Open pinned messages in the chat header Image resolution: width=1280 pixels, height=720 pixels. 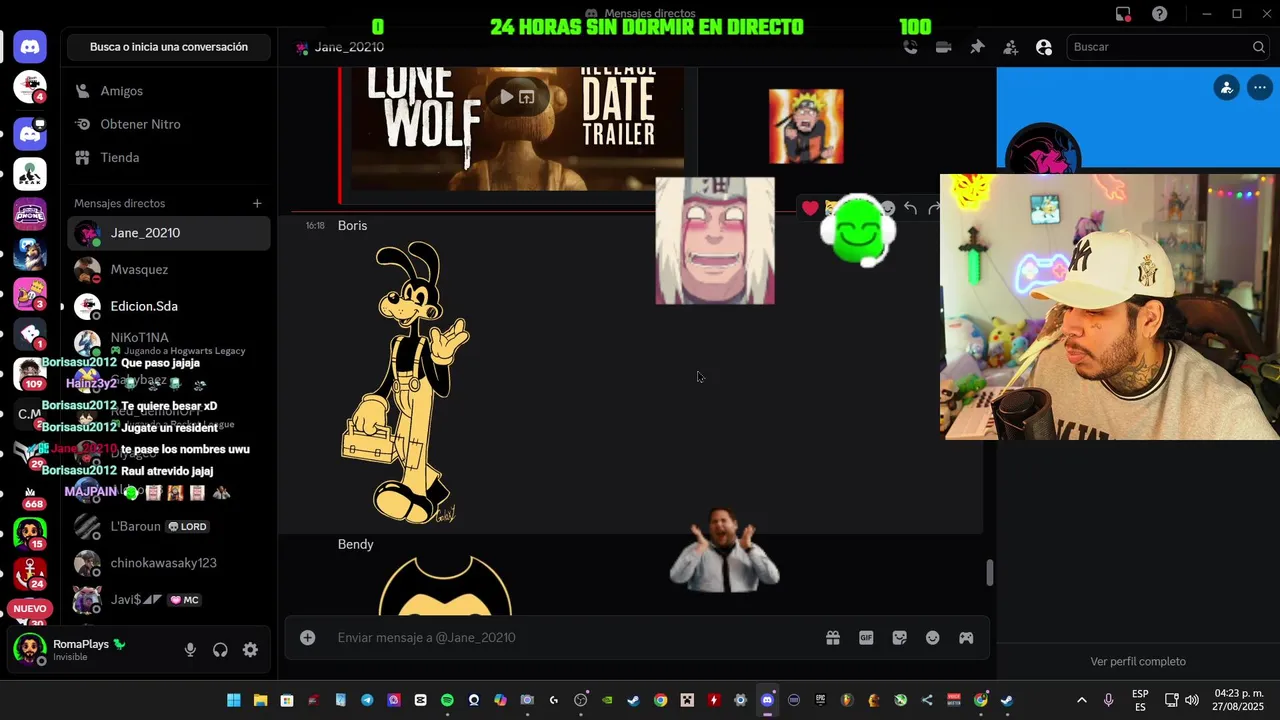pos(977,47)
